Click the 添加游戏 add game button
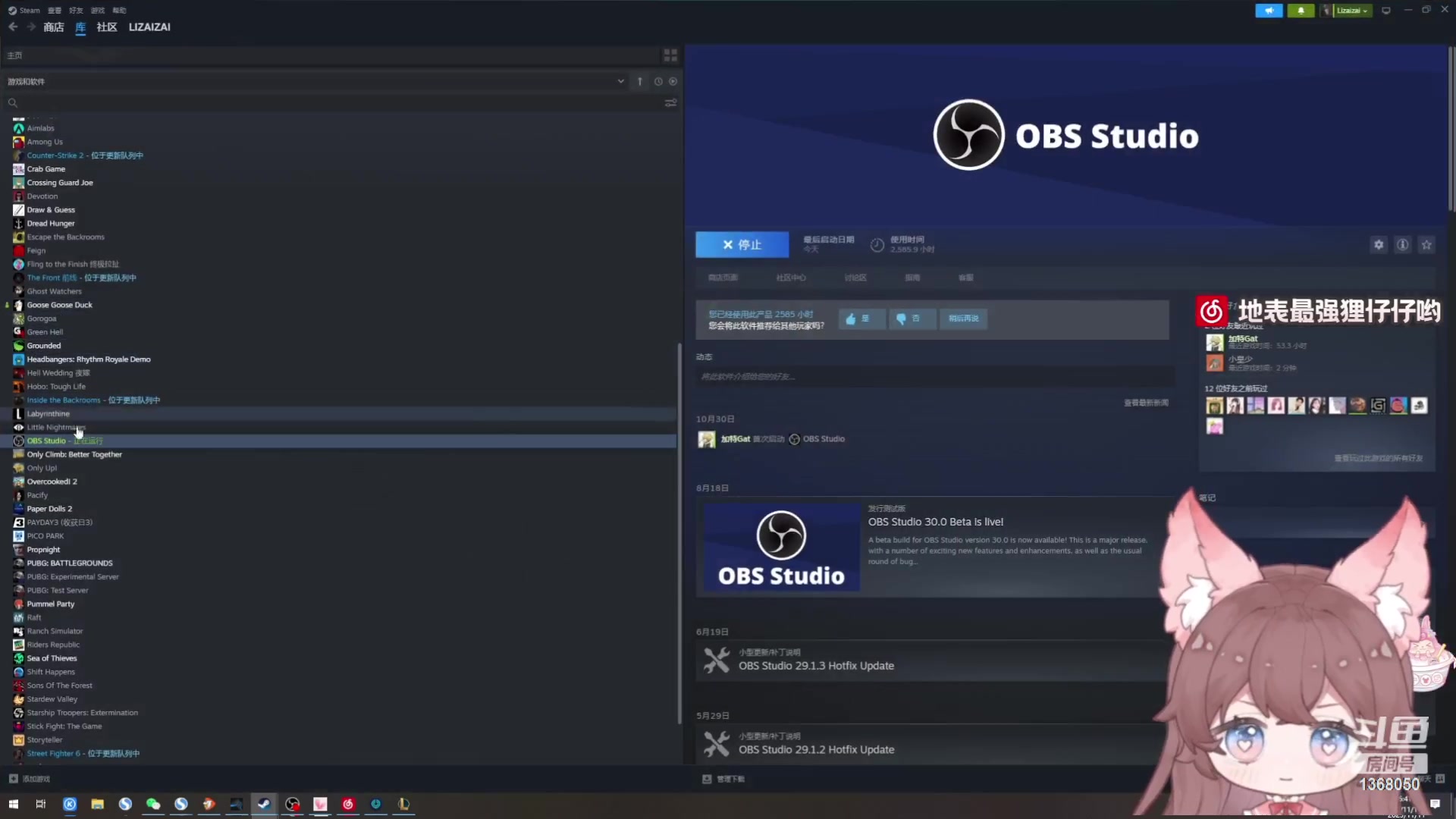Screen dimensions: 1456x819 [x=29, y=779]
